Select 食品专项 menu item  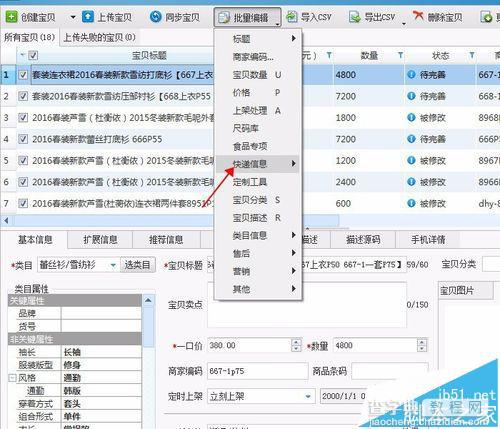click(258, 146)
